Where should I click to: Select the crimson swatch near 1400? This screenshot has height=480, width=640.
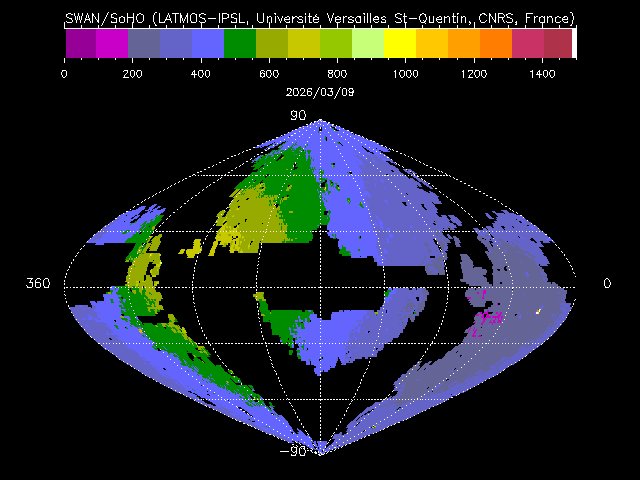[x=527, y=43]
